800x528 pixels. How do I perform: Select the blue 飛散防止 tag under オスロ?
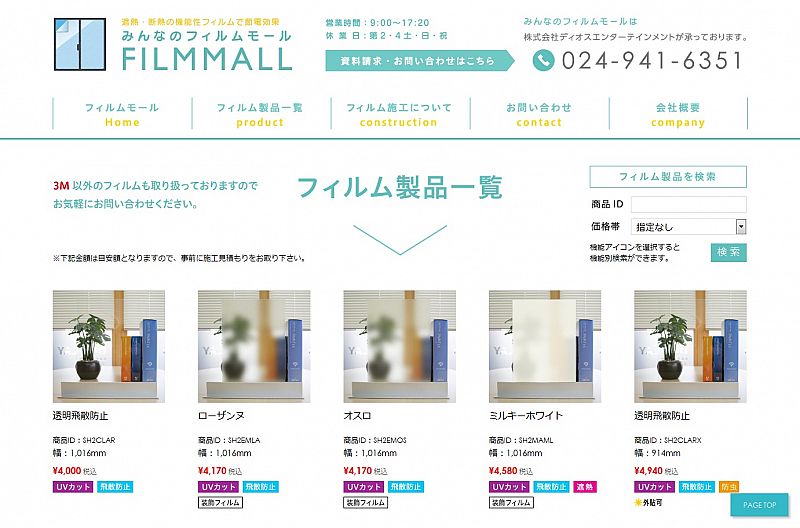406,487
